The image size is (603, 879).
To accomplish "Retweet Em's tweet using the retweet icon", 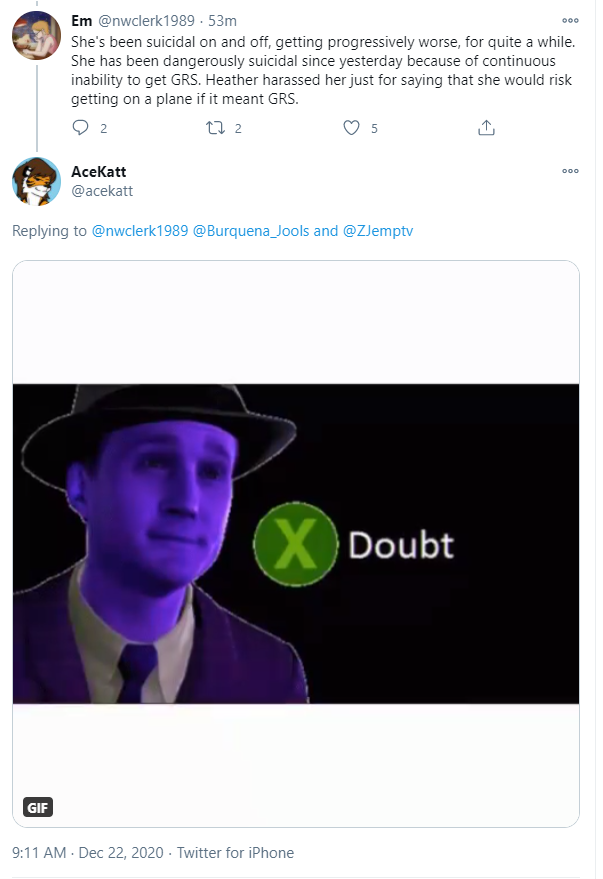I will tap(215, 128).
